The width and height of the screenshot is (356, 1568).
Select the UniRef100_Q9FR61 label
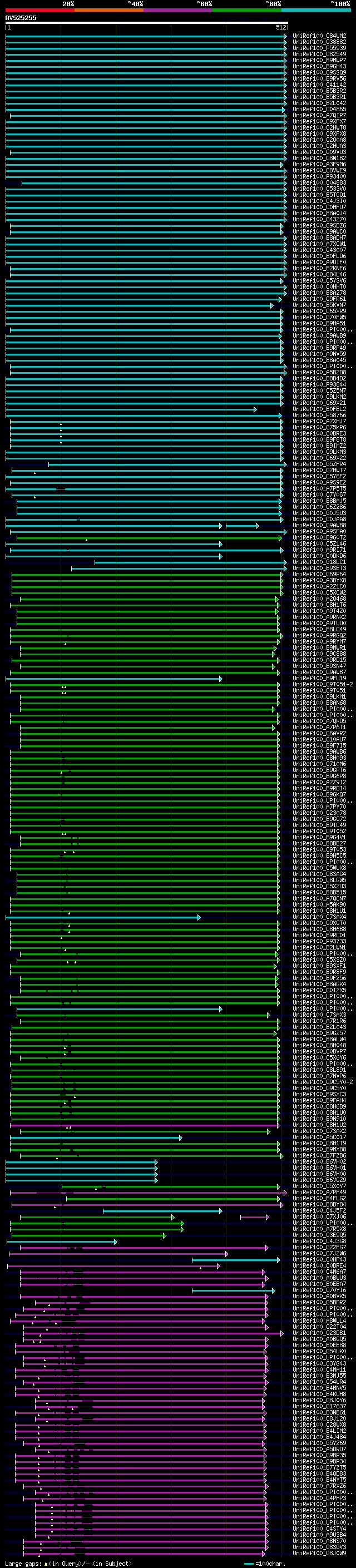tap(319, 299)
